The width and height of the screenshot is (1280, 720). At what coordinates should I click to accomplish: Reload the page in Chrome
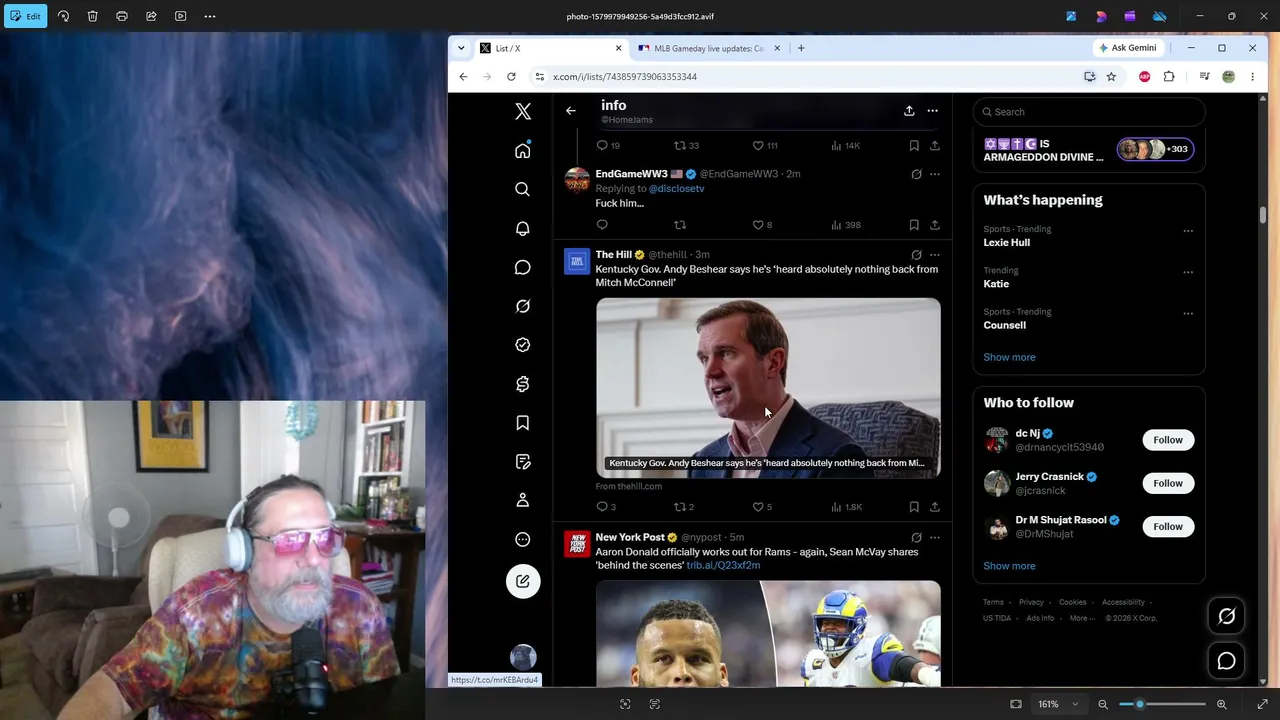(x=511, y=77)
